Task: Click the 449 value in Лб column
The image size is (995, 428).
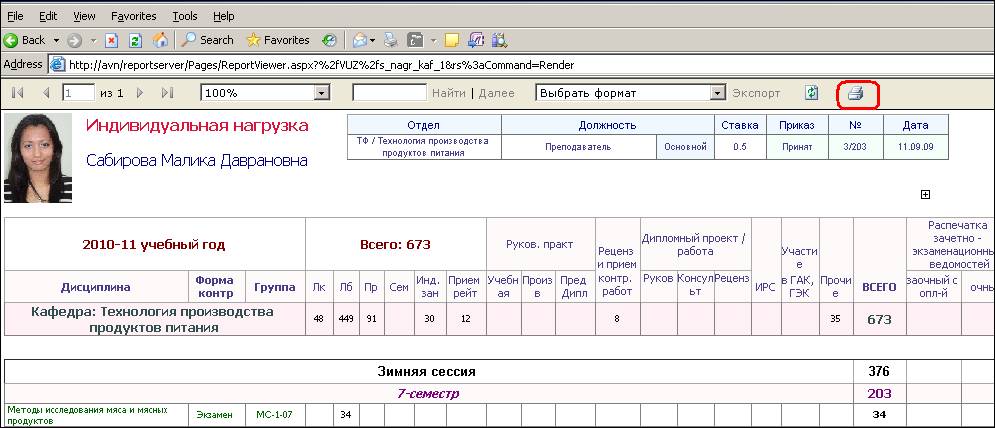Action: point(346,319)
